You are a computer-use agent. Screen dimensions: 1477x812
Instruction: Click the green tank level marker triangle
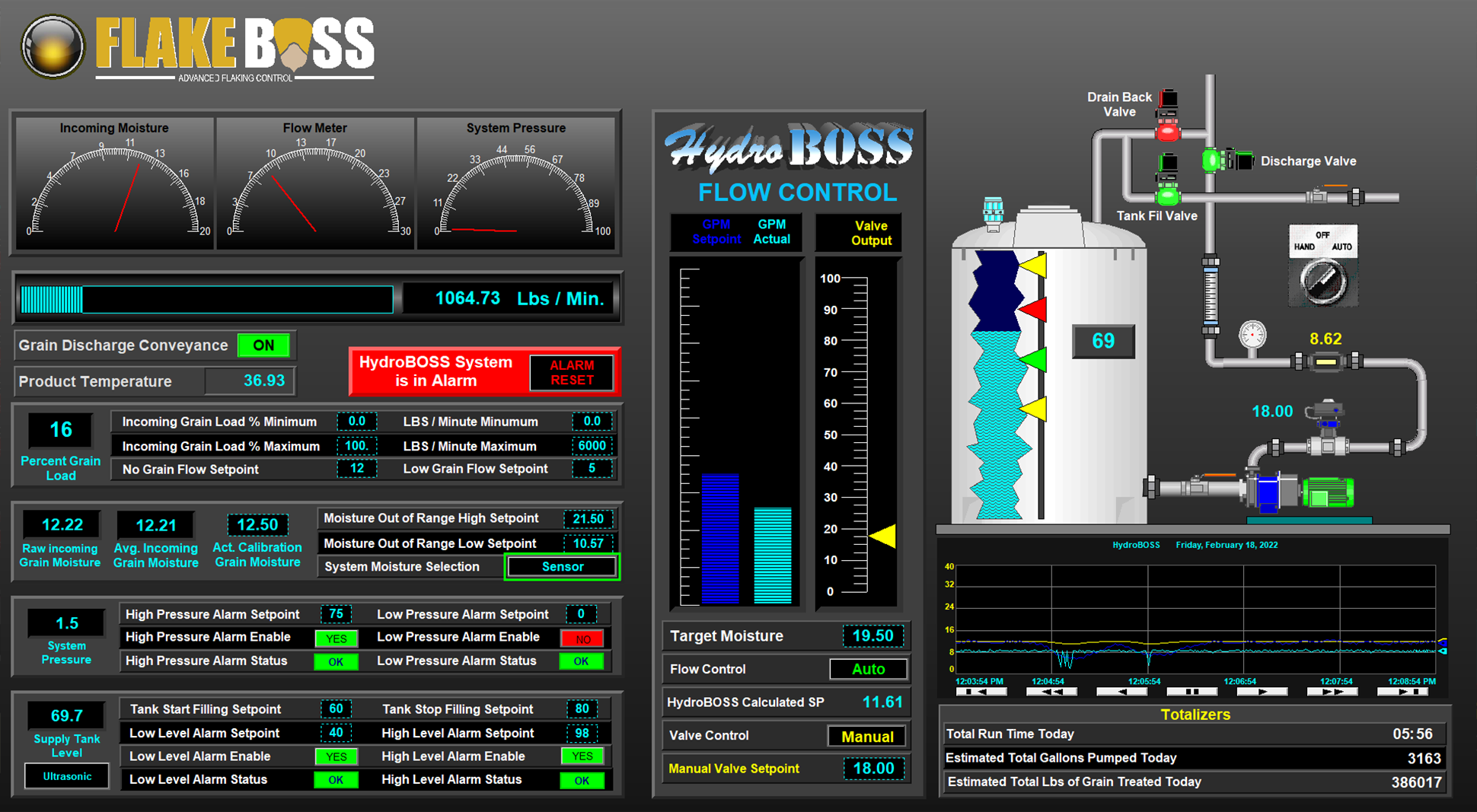[1032, 359]
